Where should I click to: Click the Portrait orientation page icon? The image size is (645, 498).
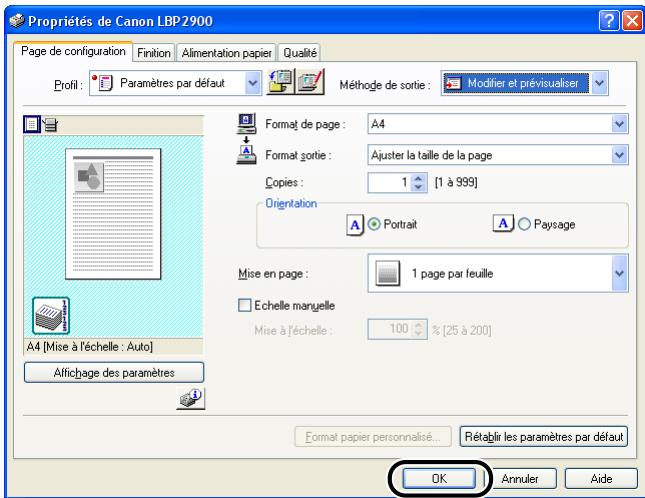(355, 225)
